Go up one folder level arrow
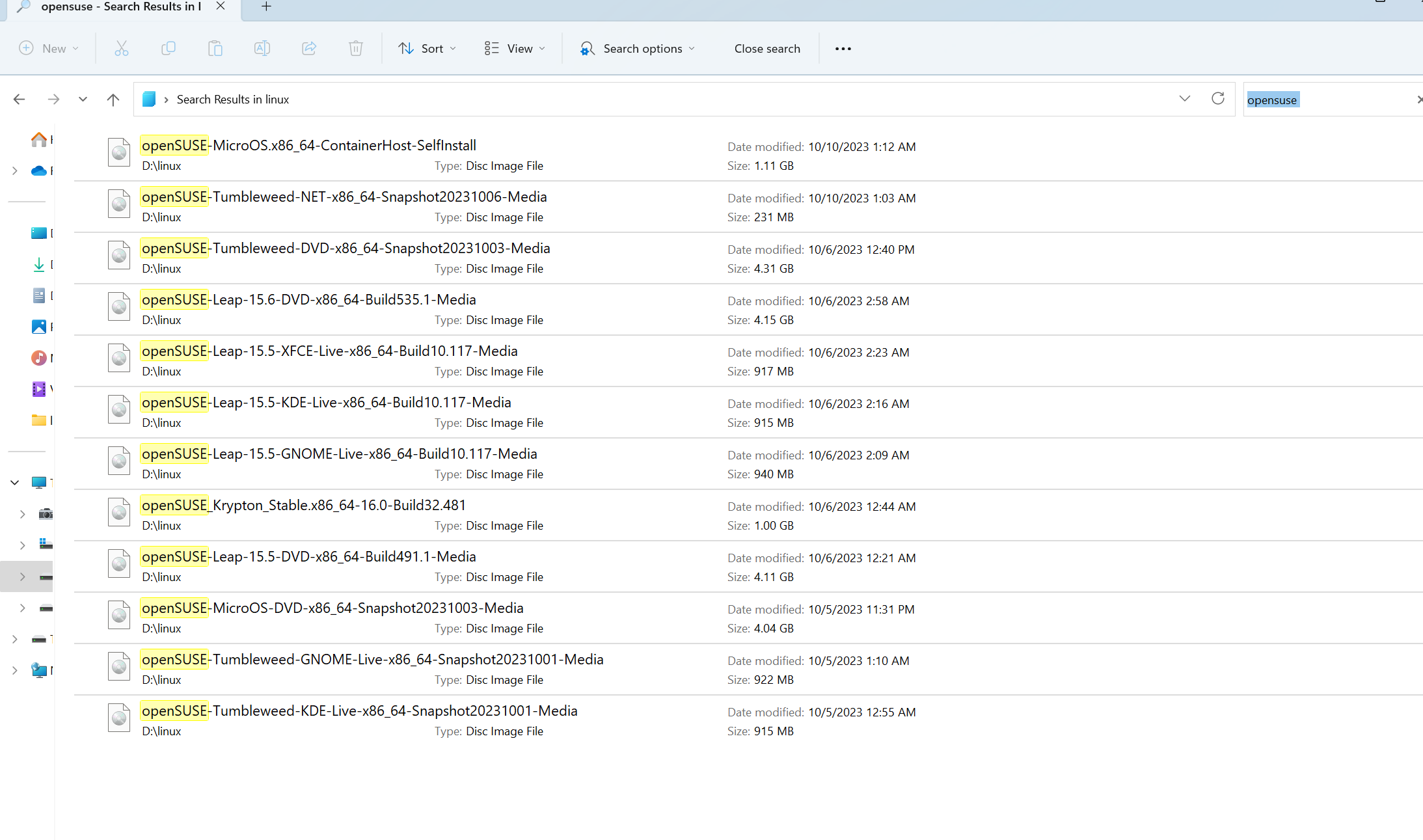Viewport: 1423px width, 840px height. click(113, 100)
